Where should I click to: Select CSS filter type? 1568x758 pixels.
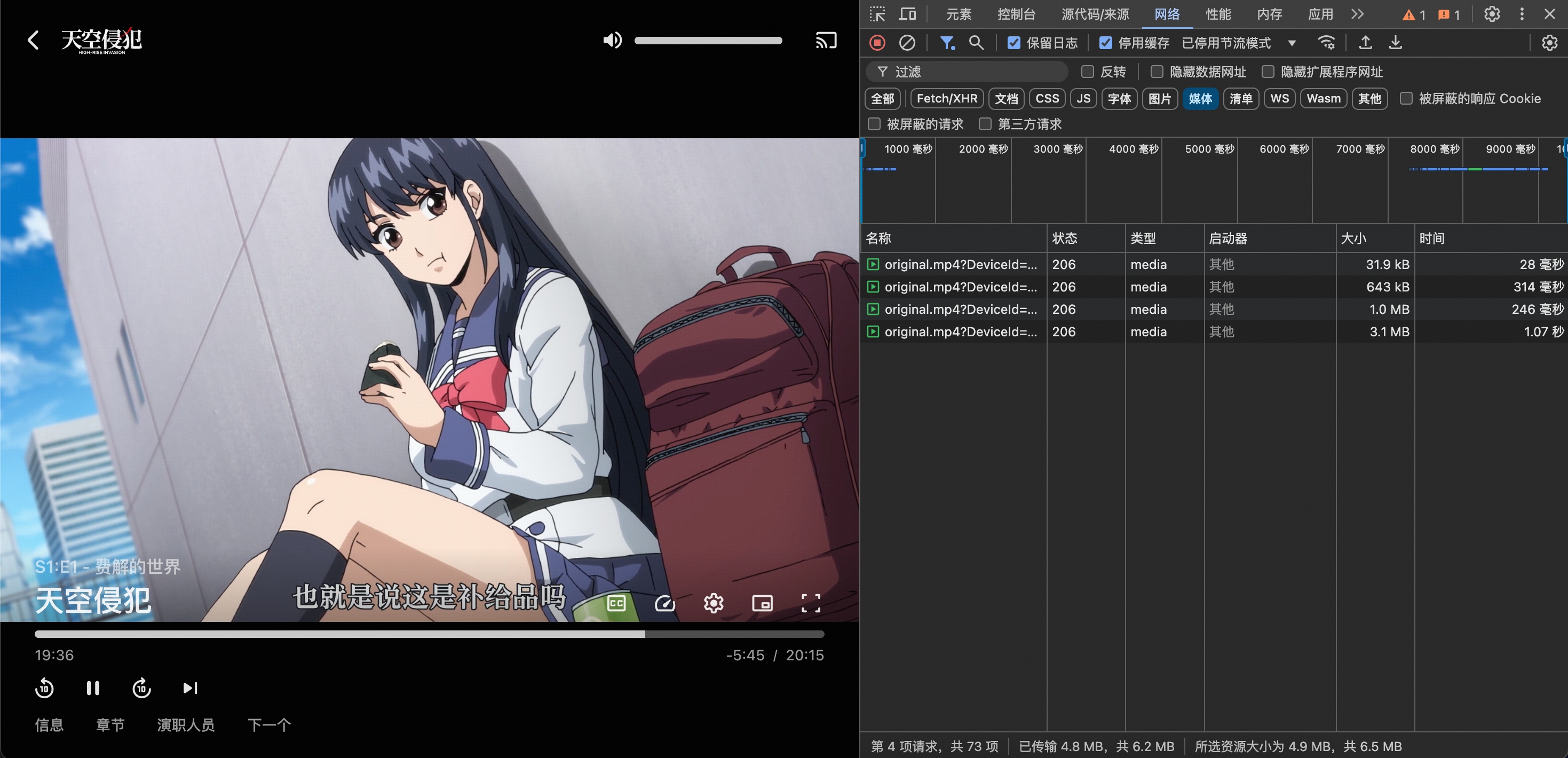pyautogui.click(x=1047, y=99)
